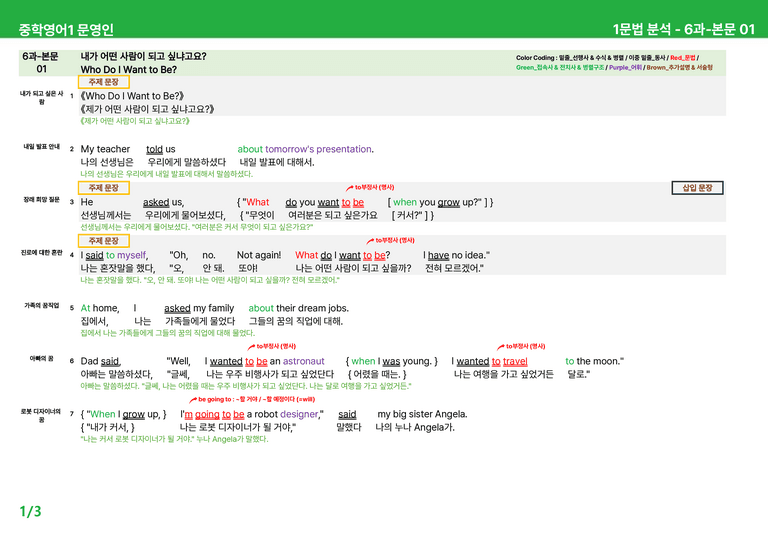Click the side label "내가 되고 싶은 사람"
768x543 pixels.
42,97
